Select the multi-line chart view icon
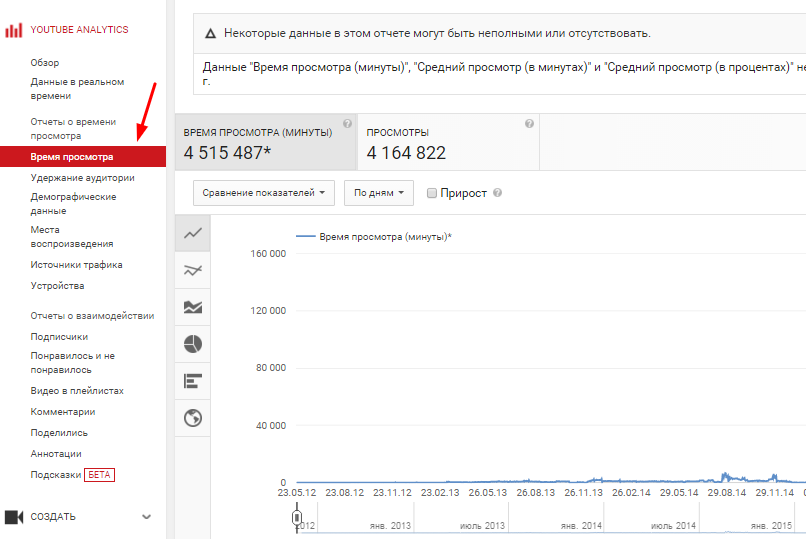The image size is (806, 539). [193, 270]
